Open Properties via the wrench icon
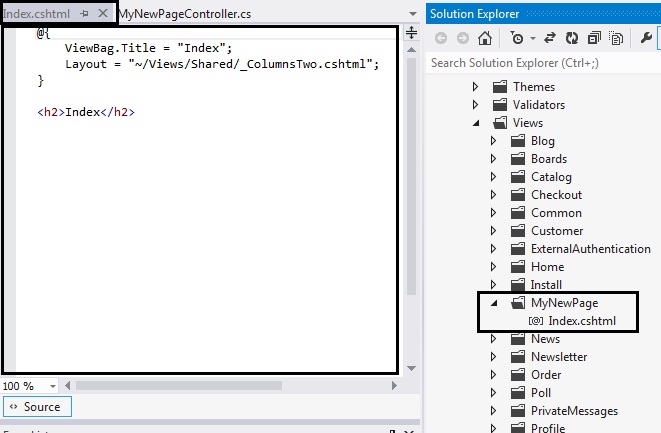The height and width of the screenshot is (433, 661). 645,38
